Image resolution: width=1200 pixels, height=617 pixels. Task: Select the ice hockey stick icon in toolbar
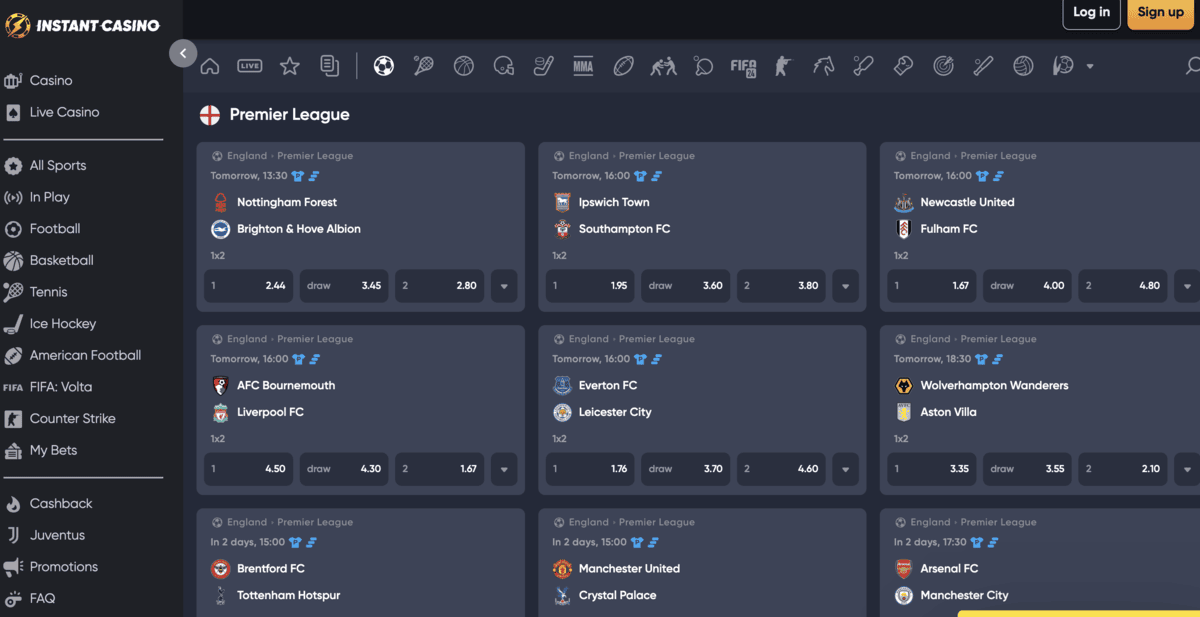543,66
